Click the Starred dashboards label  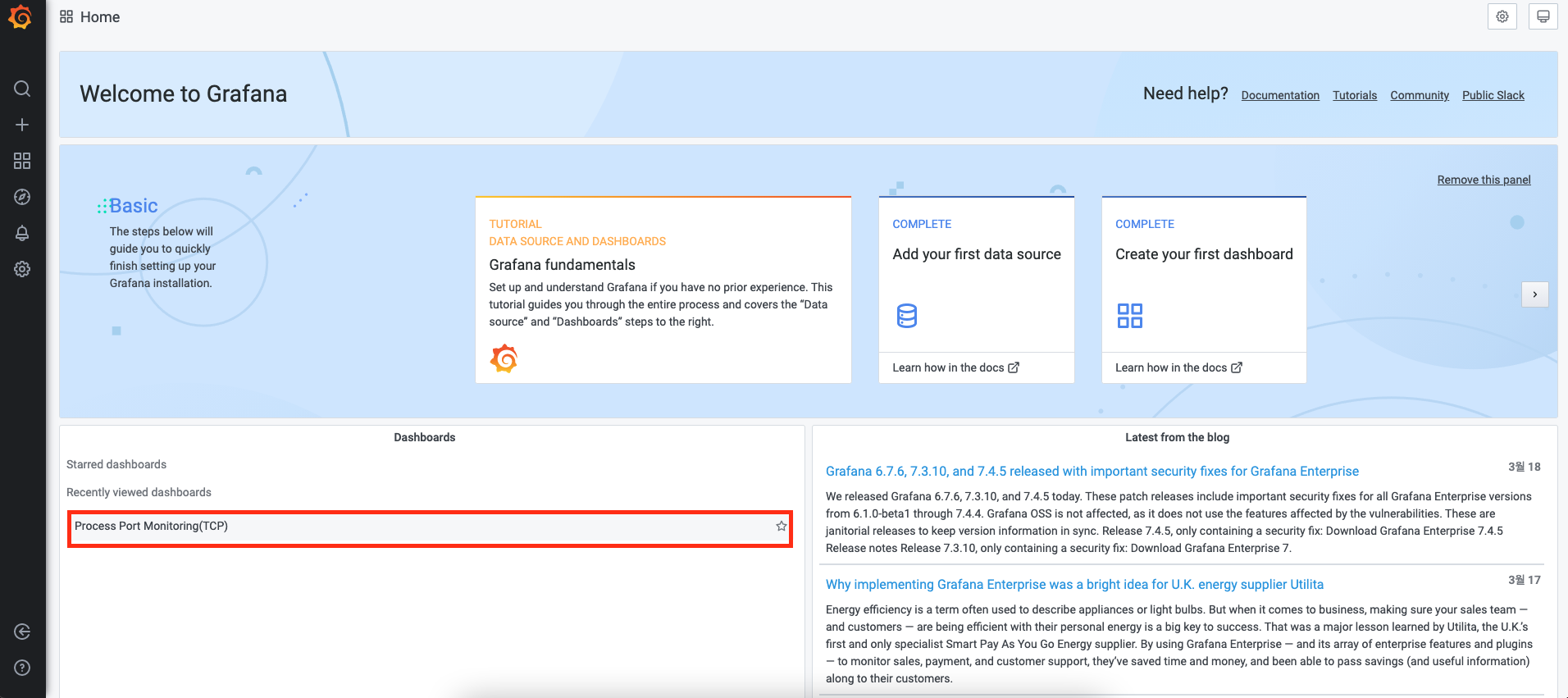[116, 464]
